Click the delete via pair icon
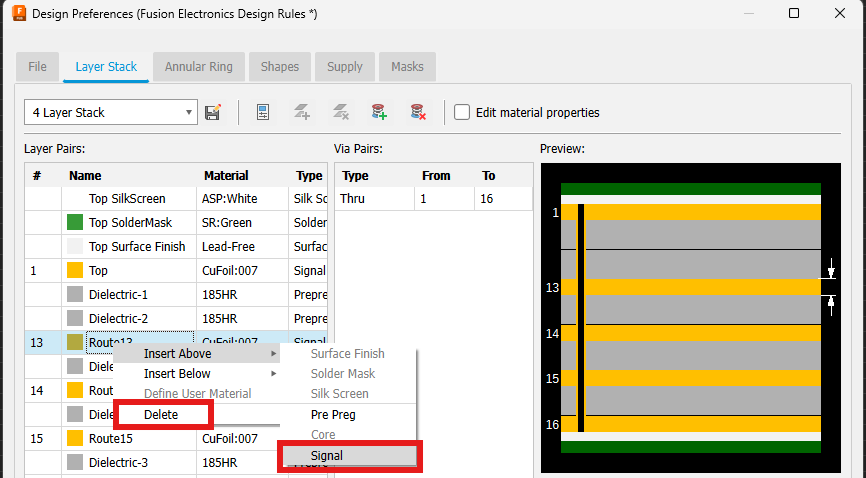The width and height of the screenshot is (866, 478). coord(418,113)
